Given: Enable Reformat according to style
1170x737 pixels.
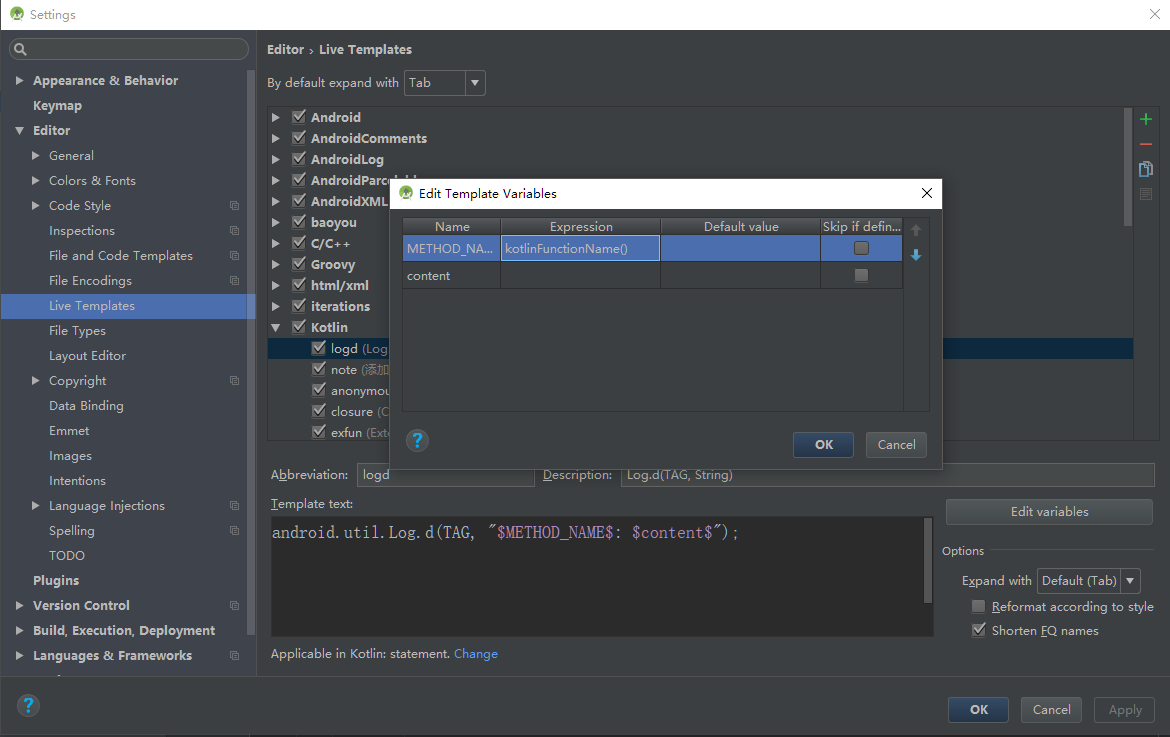Looking at the screenshot, I should [977, 606].
